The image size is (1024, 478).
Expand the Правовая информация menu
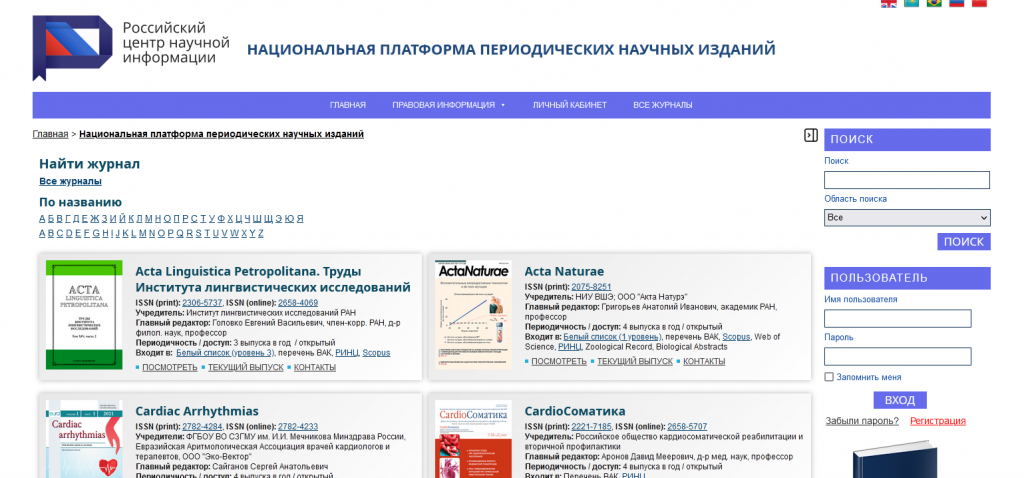[x=448, y=105]
